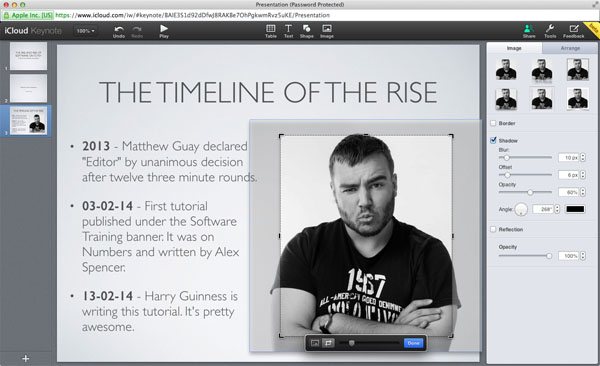The height and width of the screenshot is (366, 600).
Task: Click the 03-02-14 bullet text
Action: pyautogui.click(x=161, y=237)
